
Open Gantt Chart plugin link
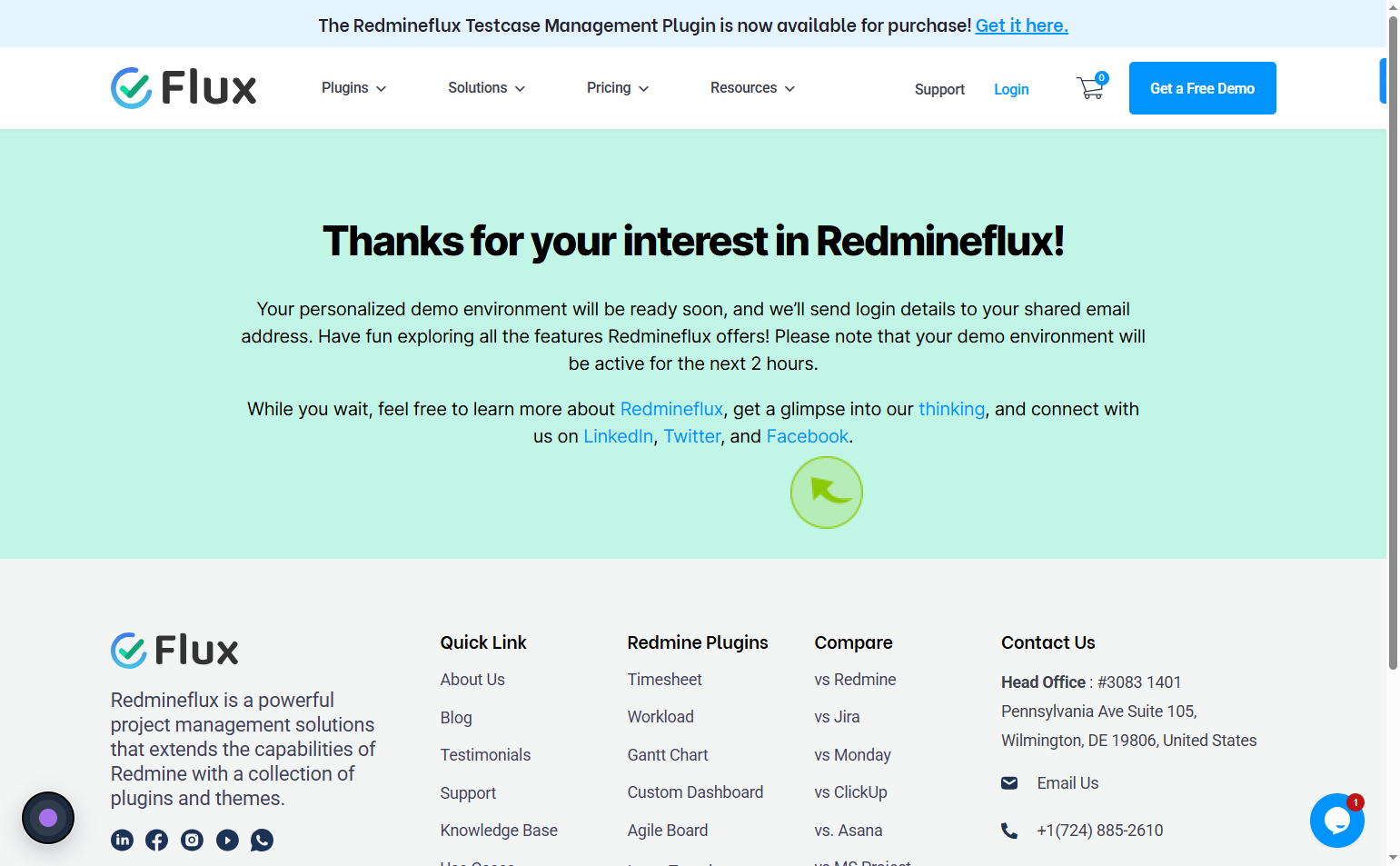668,755
